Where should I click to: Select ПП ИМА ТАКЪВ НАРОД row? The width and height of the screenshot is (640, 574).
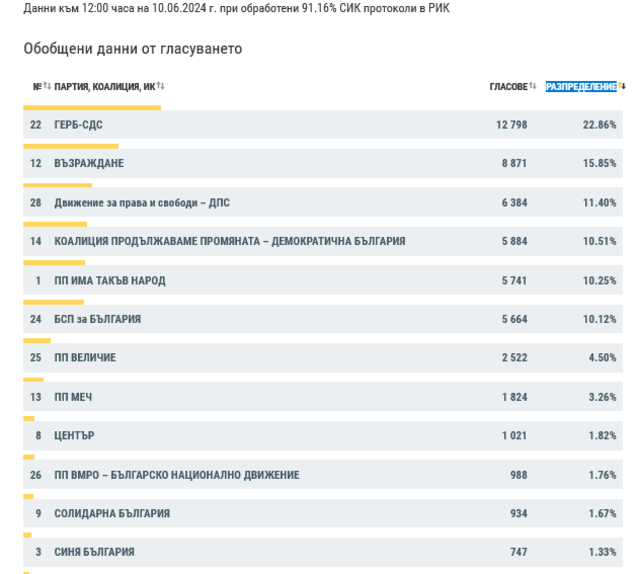pyautogui.click(x=323, y=280)
